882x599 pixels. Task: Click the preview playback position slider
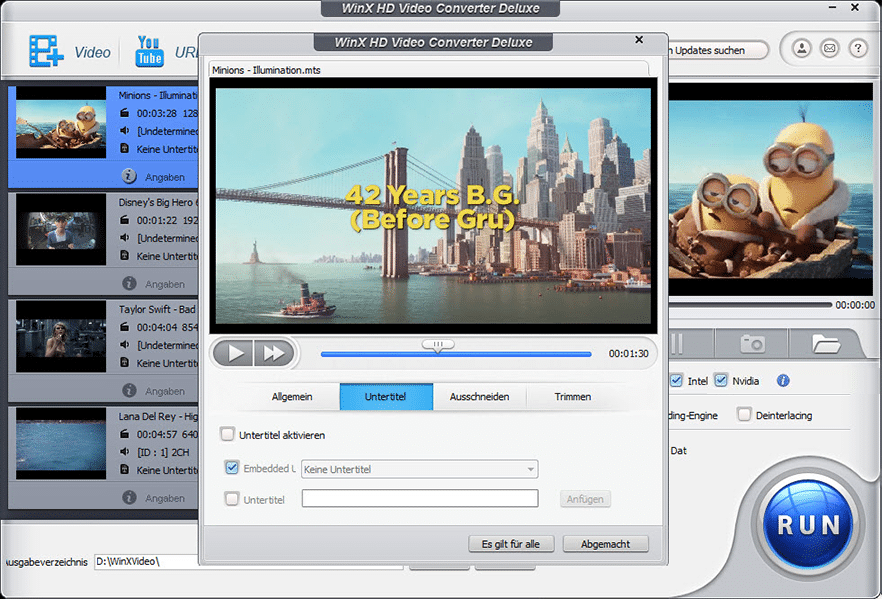pos(437,345)
